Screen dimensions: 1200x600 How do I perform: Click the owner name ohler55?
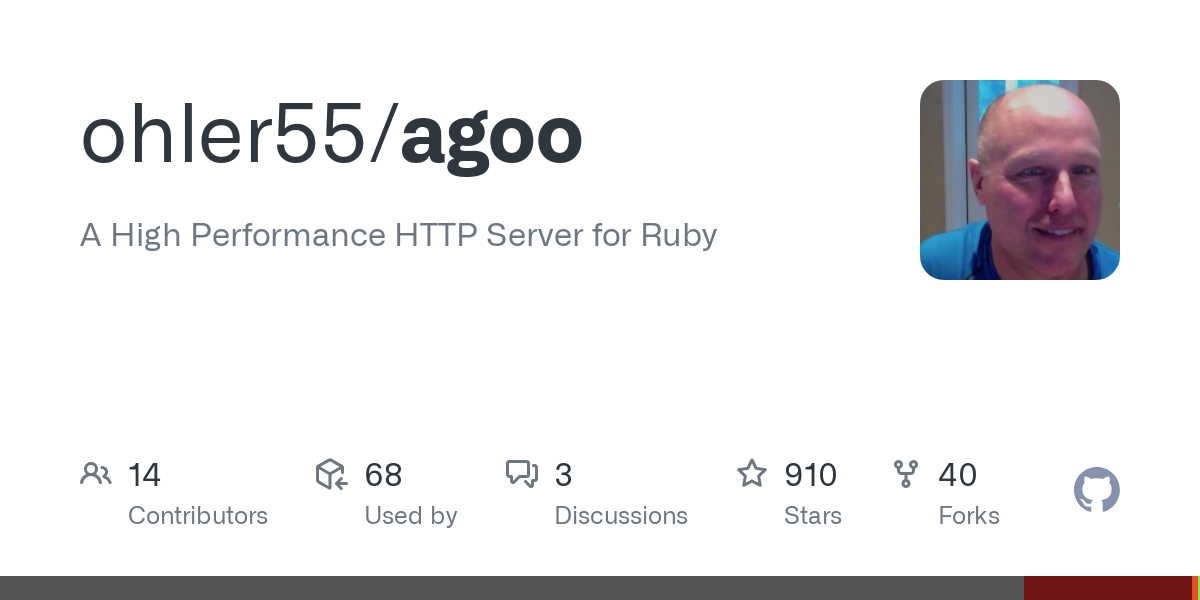pyautogui.click(x=223, y=136)
